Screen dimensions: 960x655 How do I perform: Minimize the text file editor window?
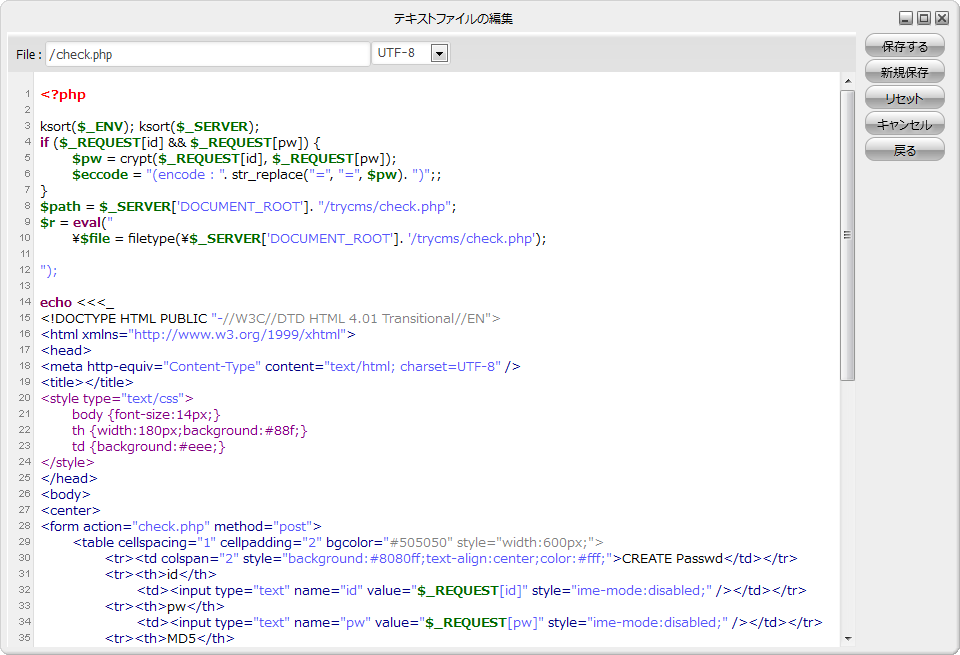click(906, 18)
